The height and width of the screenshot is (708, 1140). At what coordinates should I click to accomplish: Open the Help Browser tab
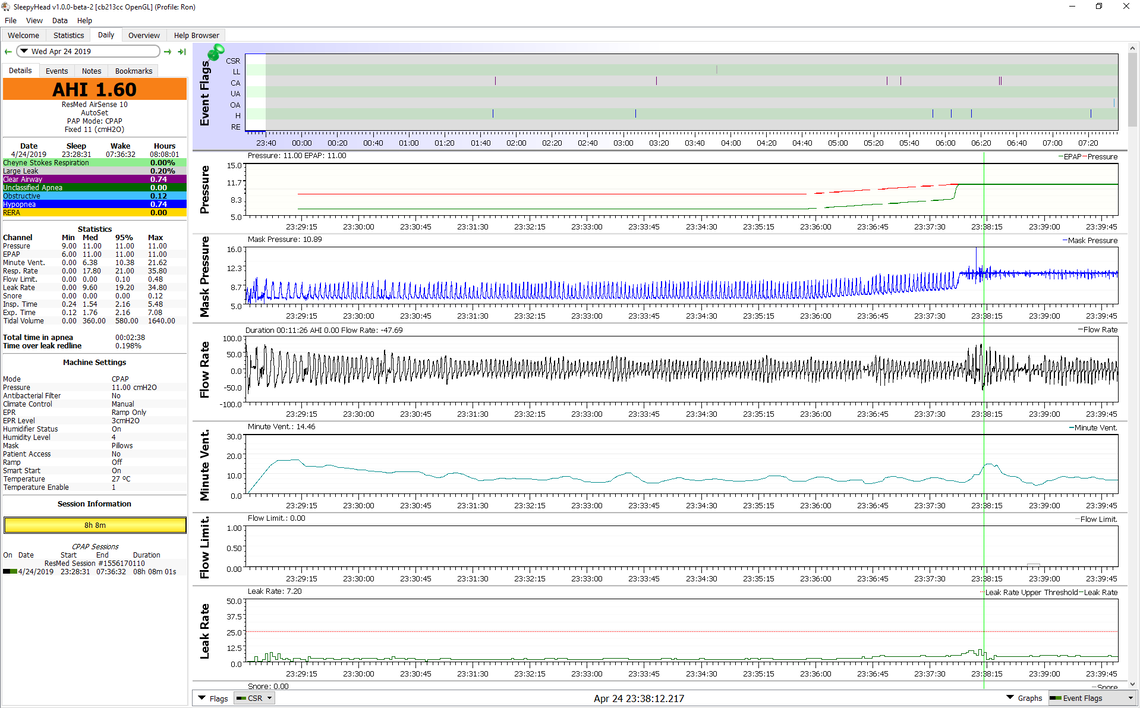[196, 35]
